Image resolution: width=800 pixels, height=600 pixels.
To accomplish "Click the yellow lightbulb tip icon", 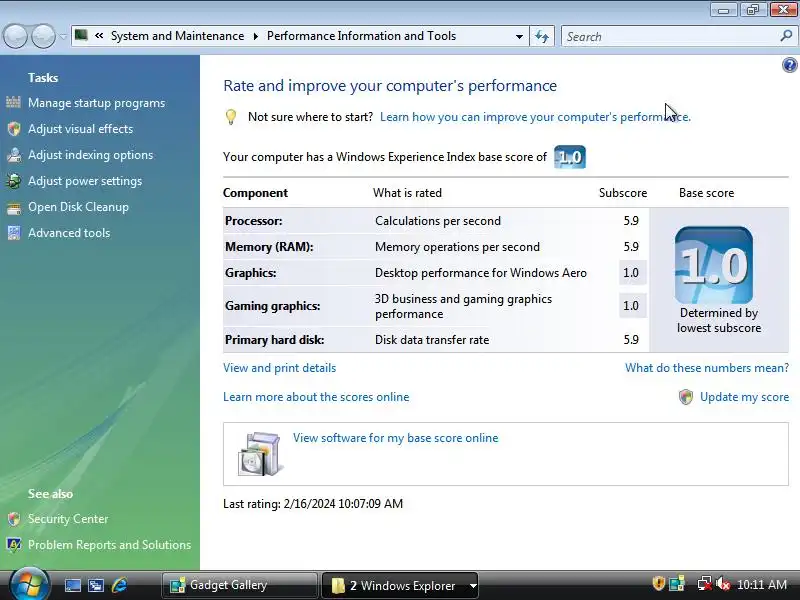I will [231, 117].
